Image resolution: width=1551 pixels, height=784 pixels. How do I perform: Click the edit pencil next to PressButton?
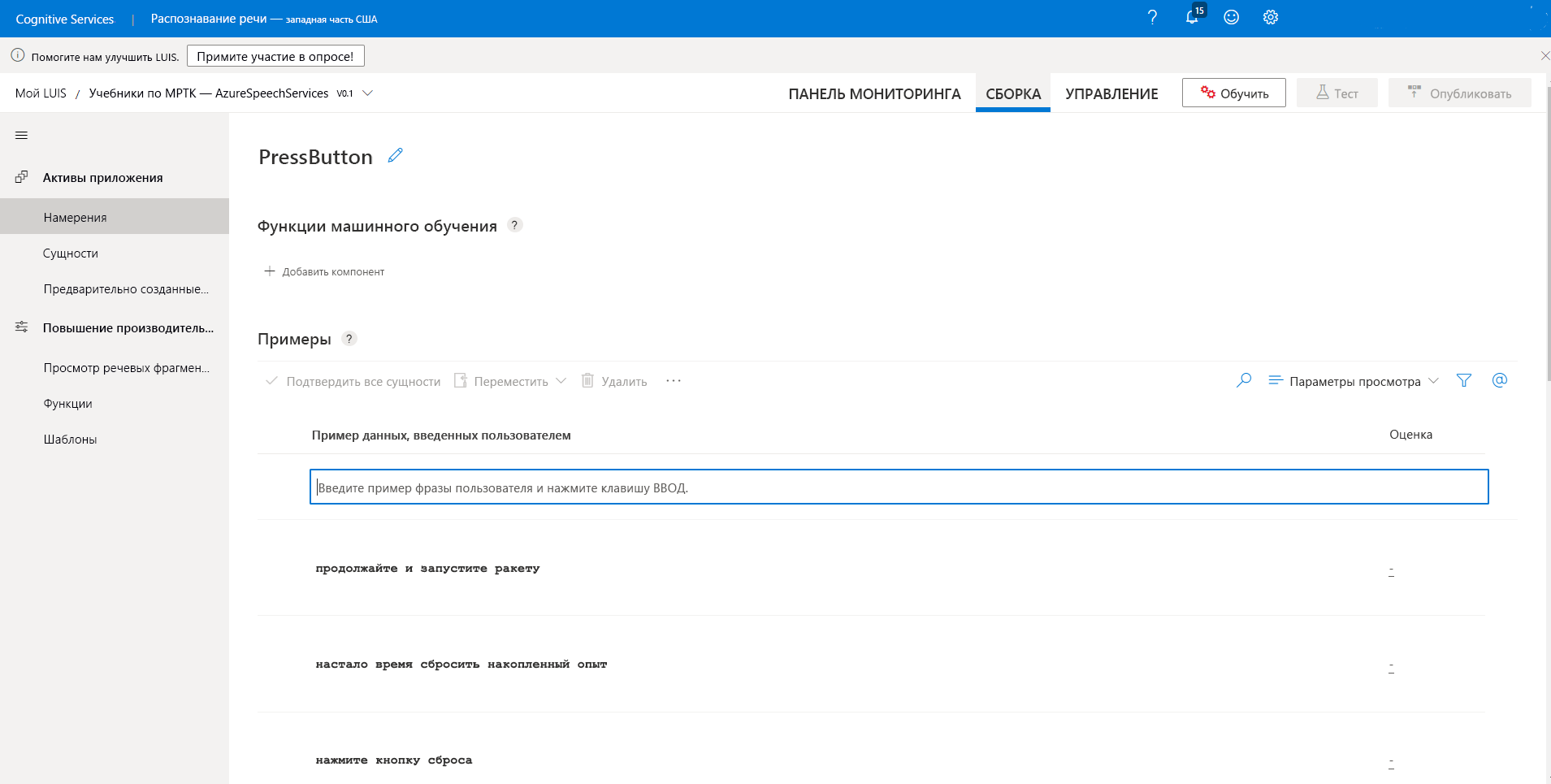tap(395, 155)
